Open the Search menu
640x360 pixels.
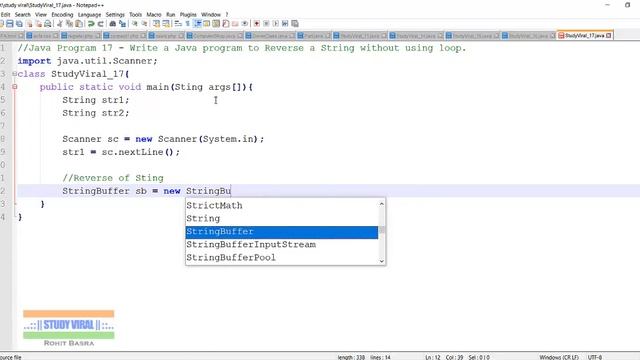point(23,15)
